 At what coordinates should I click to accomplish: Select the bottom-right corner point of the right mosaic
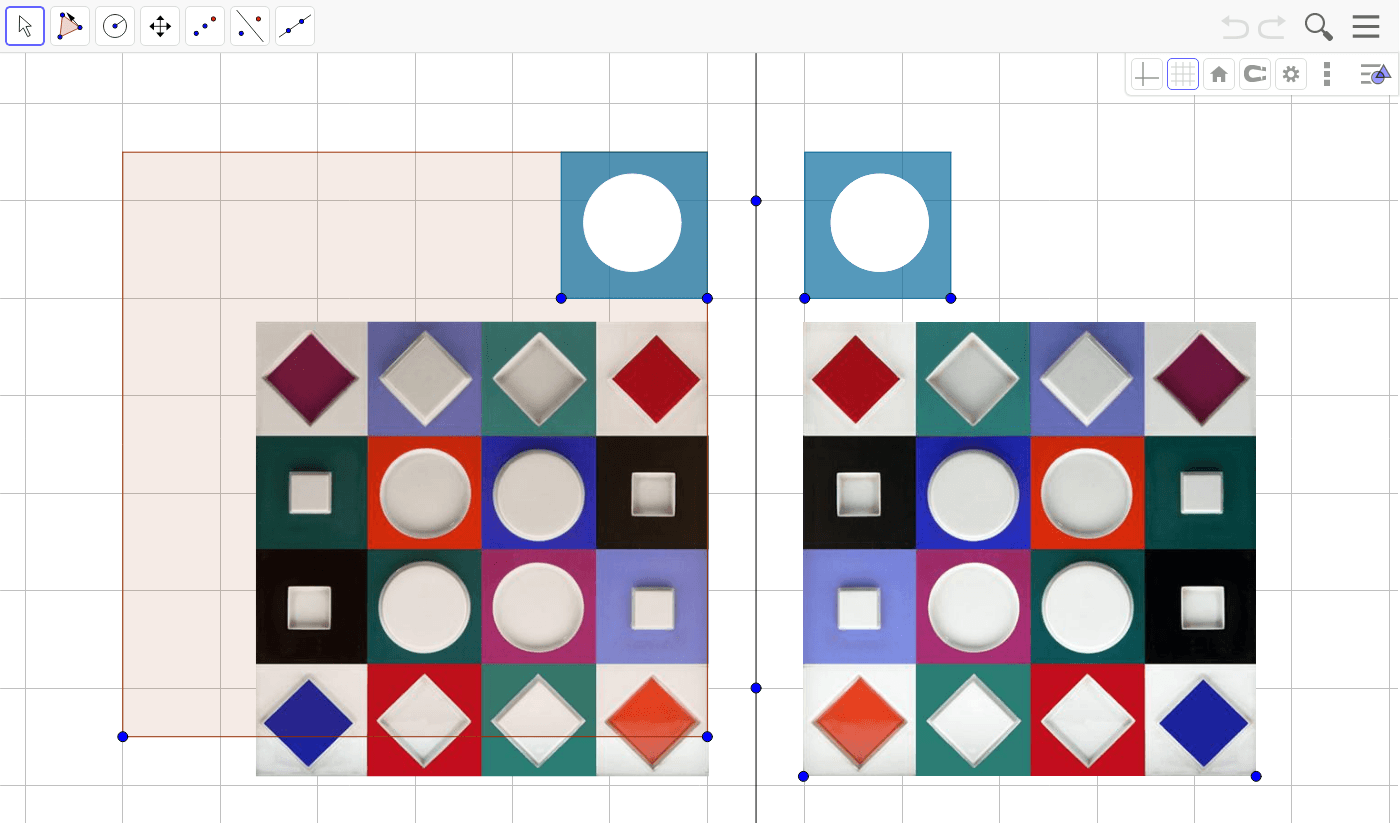[x=1256, y=776]
